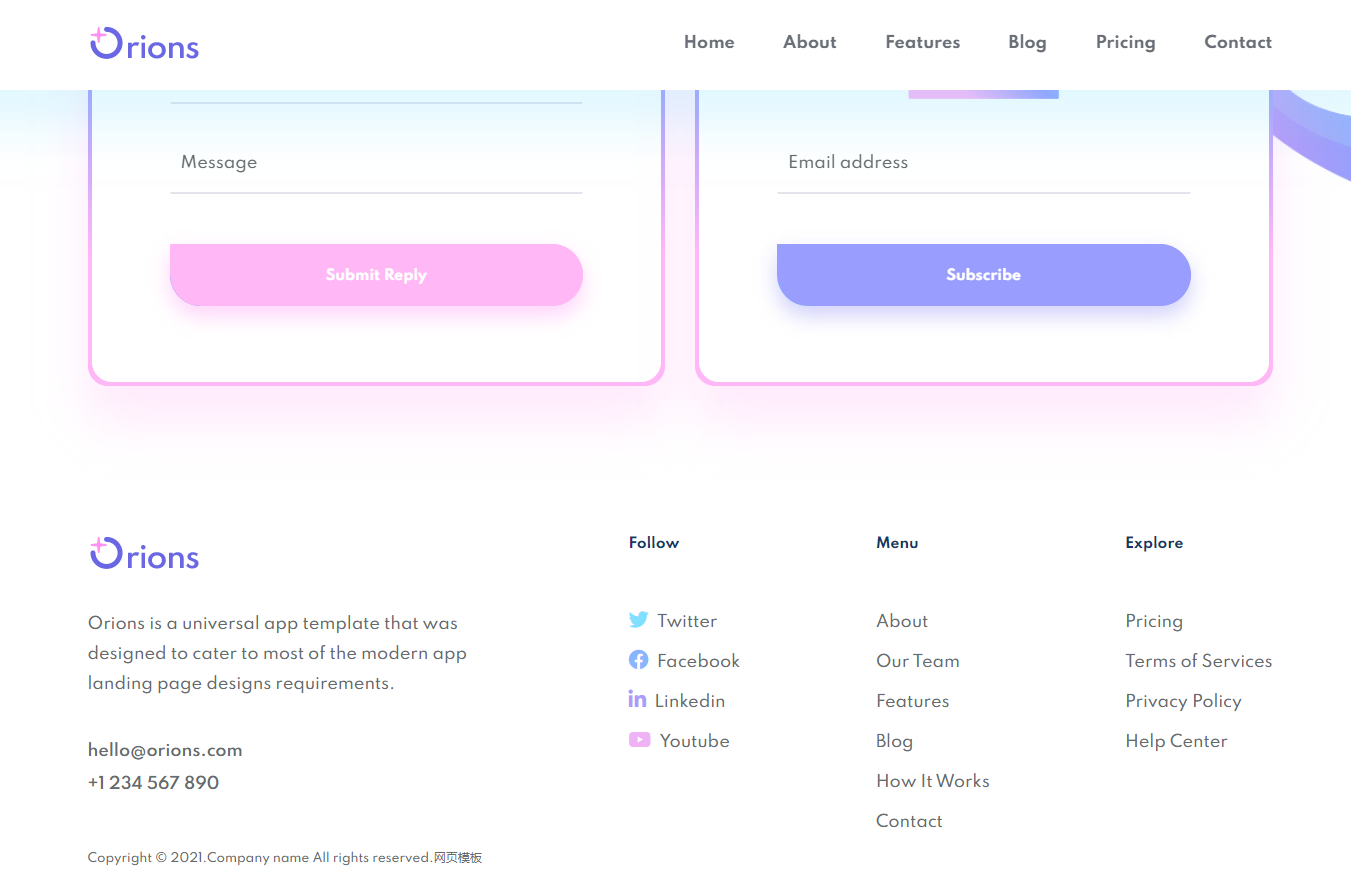
Task: Click the Youtube play icon
Action: point(639,740)
